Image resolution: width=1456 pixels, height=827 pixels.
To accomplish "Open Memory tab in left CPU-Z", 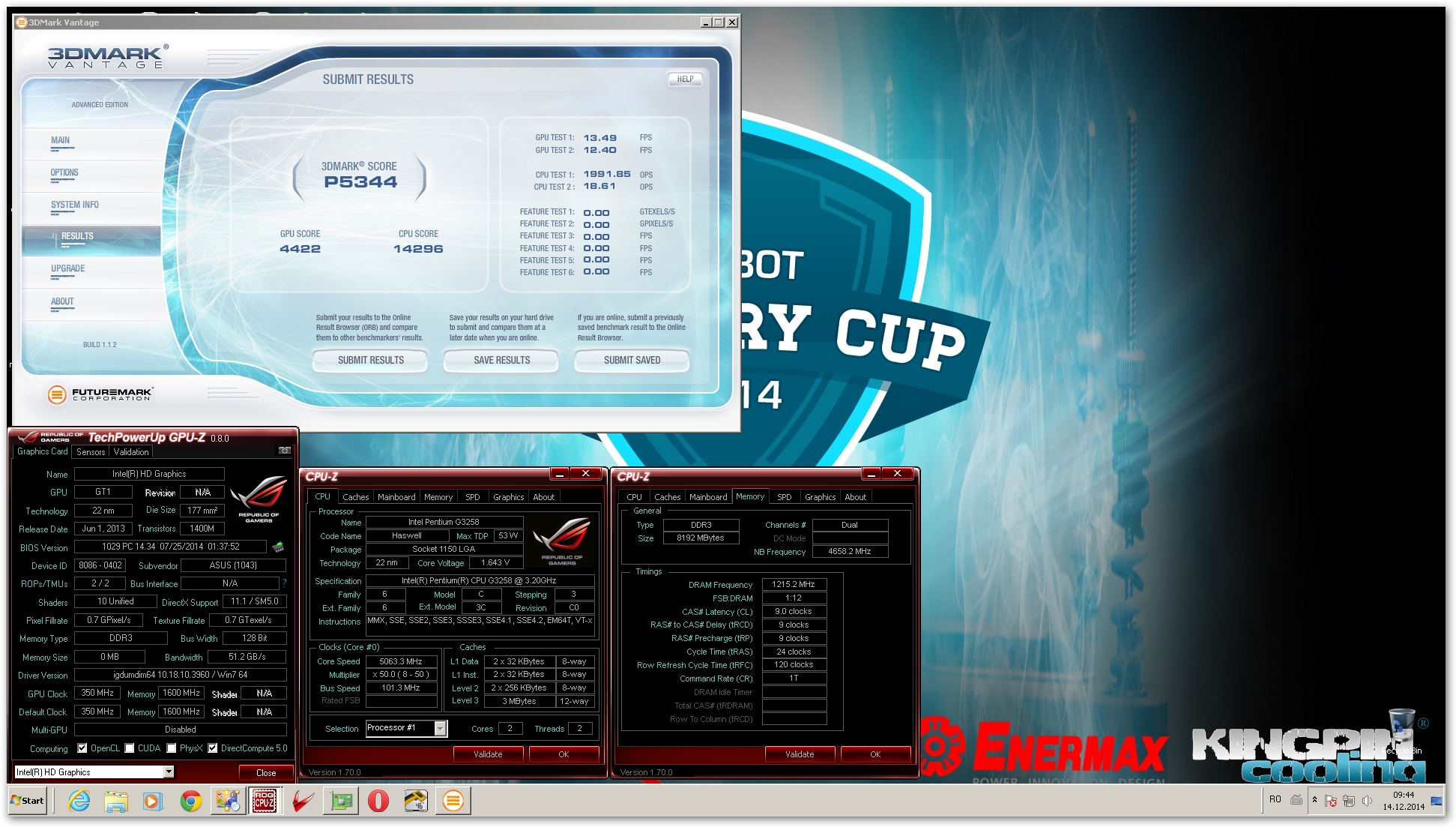I will click(438, 497).
